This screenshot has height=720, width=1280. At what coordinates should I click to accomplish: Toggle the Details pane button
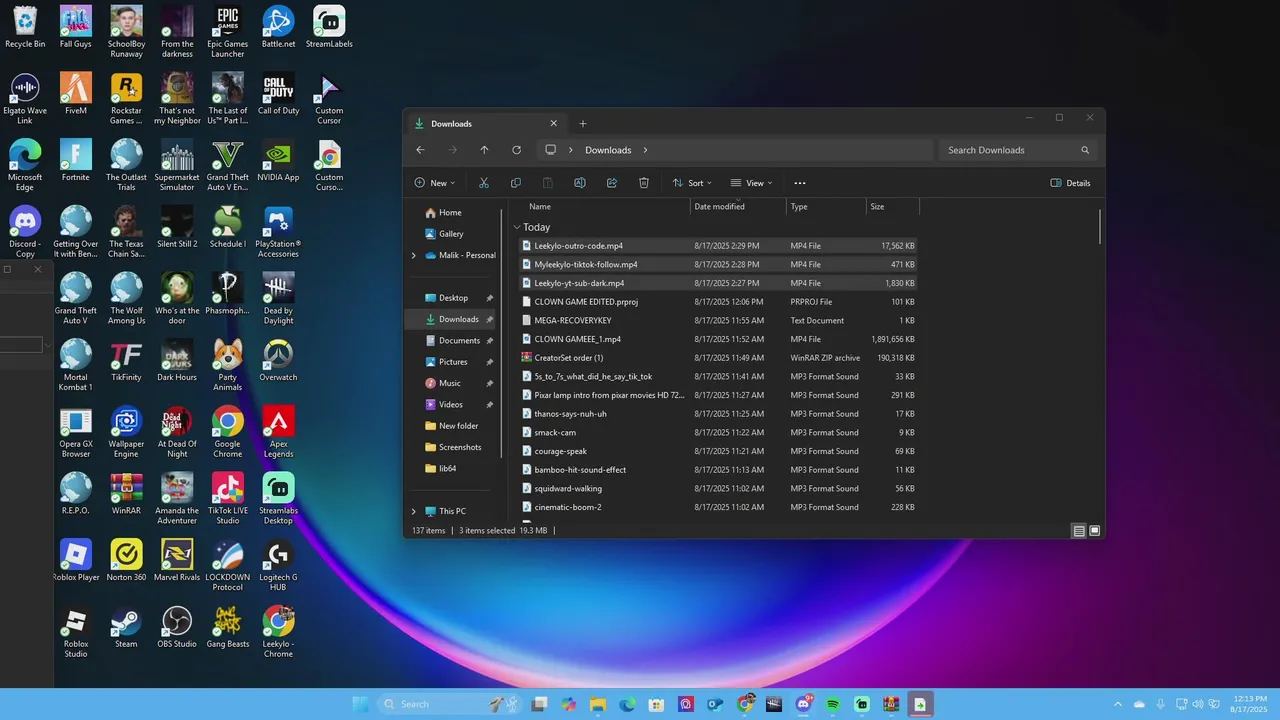1071,183
